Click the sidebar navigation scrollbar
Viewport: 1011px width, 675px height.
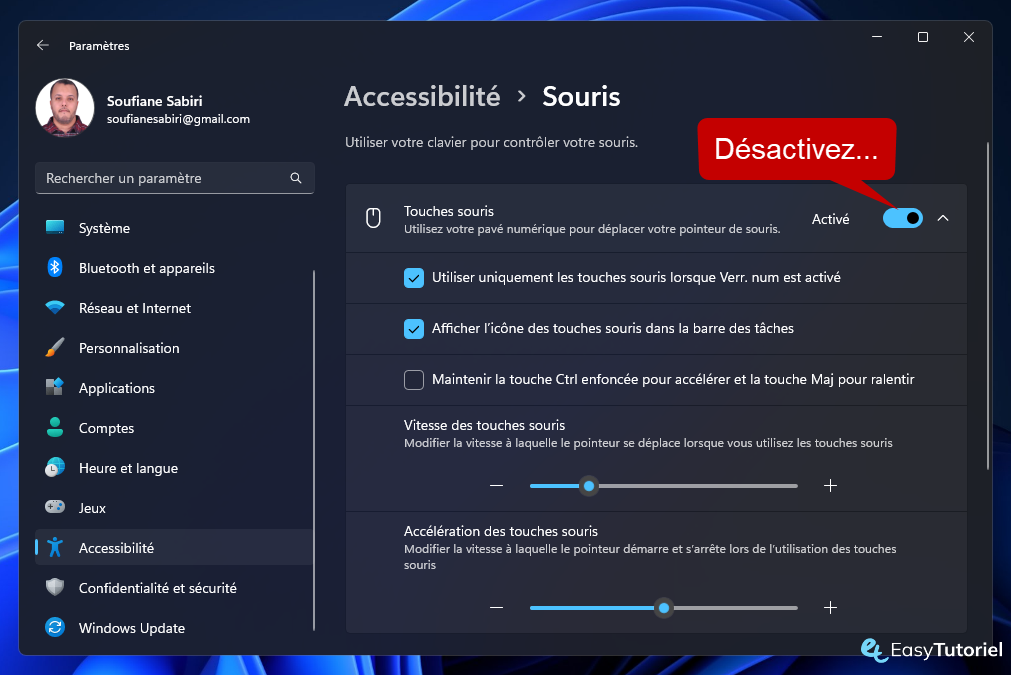314,450
